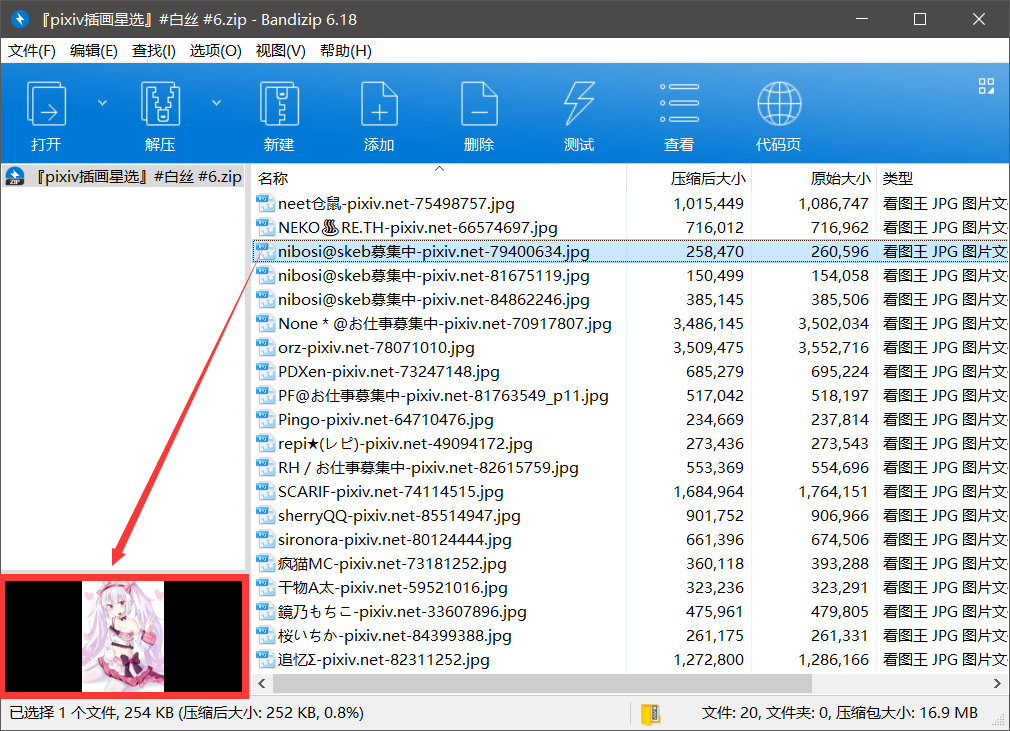Viewport: 1010px width, 731px height.
Task: Expand the Open (打开) dropdown arrow
Action: [102, 103]
